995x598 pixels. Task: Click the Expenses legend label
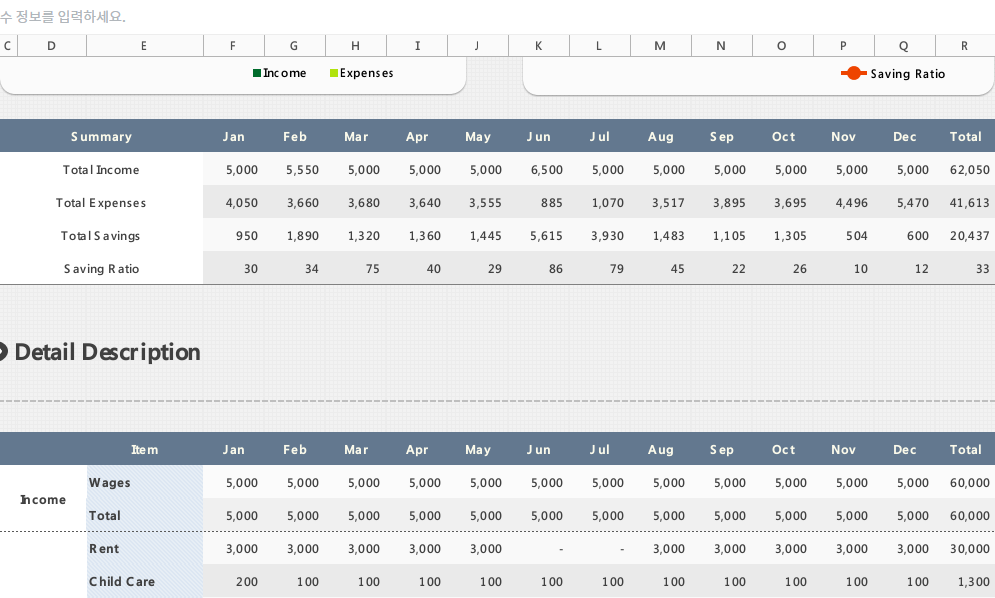tap(366, 73)
